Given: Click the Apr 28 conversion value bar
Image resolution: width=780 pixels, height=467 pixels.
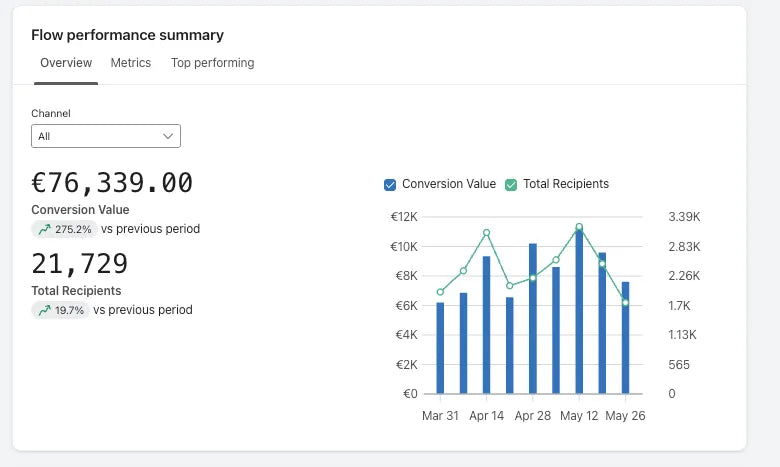Looking at the screenshot, I should pyautogui.click(x=533, y=318).
